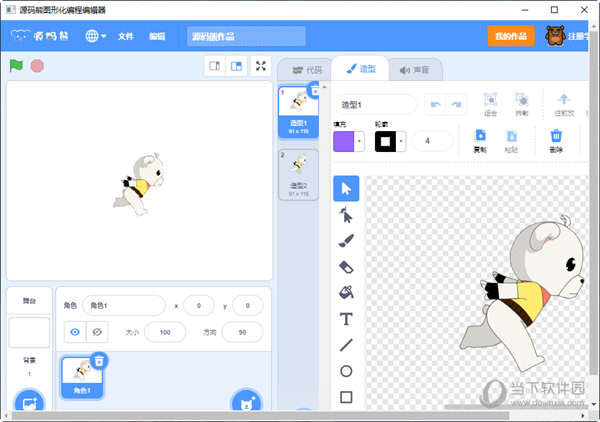Click the add sprite cat button
Screen dimensions: 600x422
click(x=247, y=402)
